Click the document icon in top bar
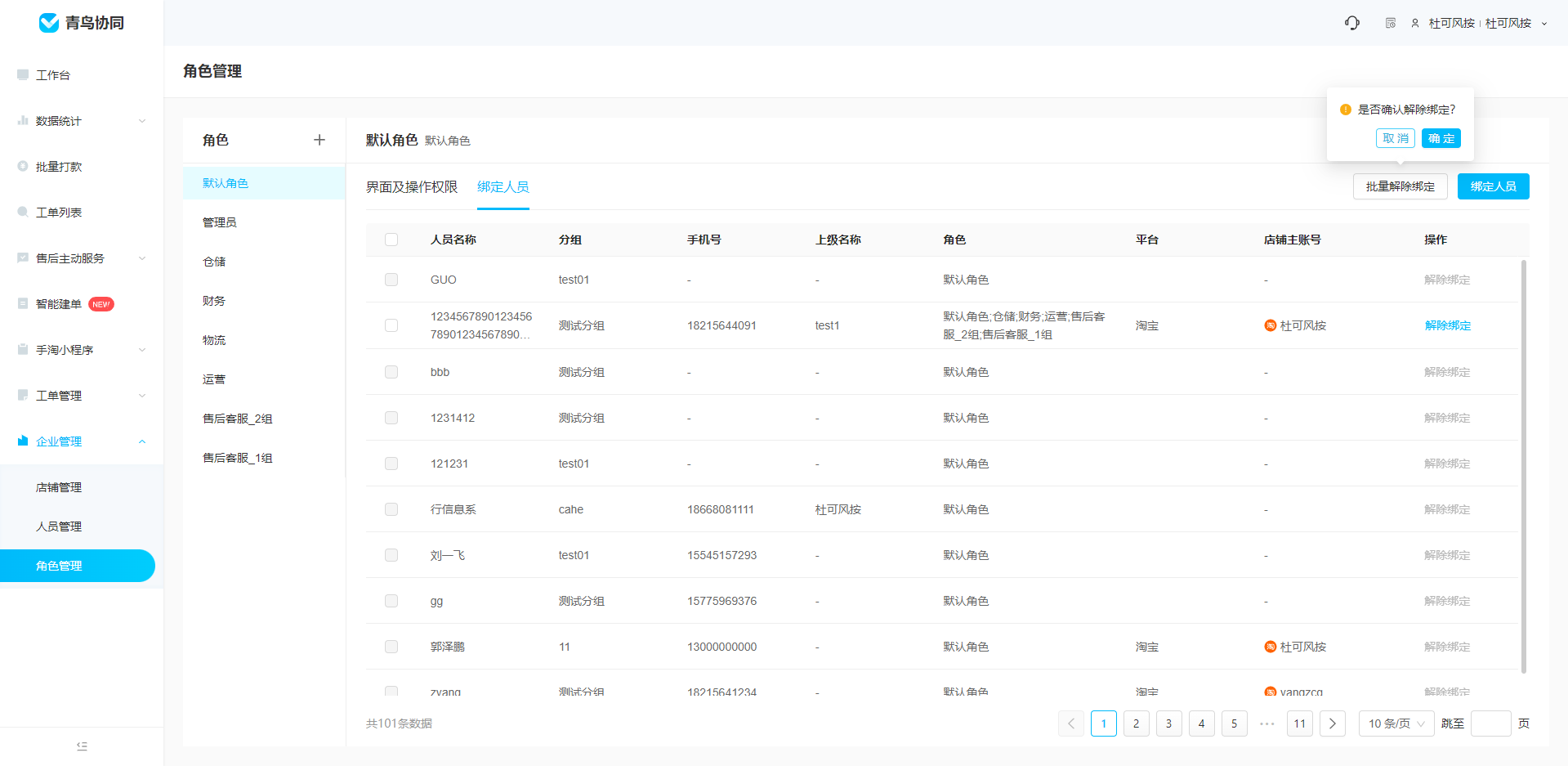 [x=1391, y=23]
